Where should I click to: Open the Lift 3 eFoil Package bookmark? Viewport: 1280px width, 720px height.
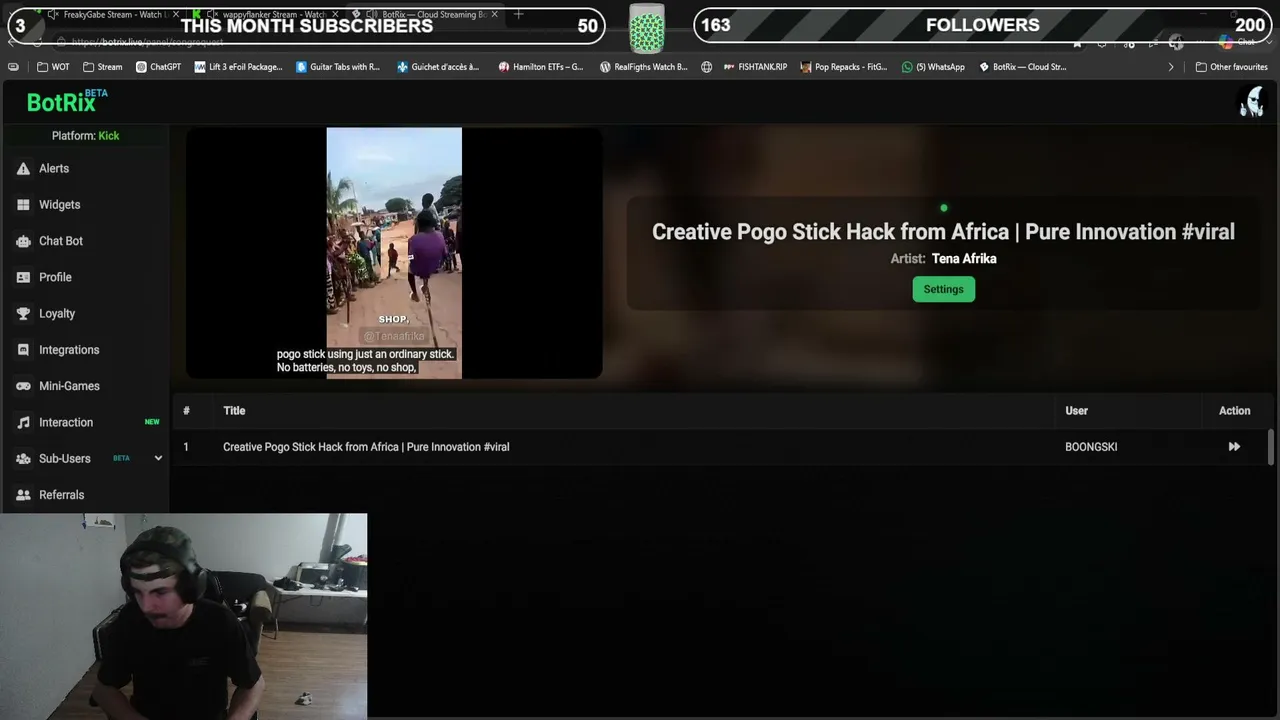tap(239, 67)
